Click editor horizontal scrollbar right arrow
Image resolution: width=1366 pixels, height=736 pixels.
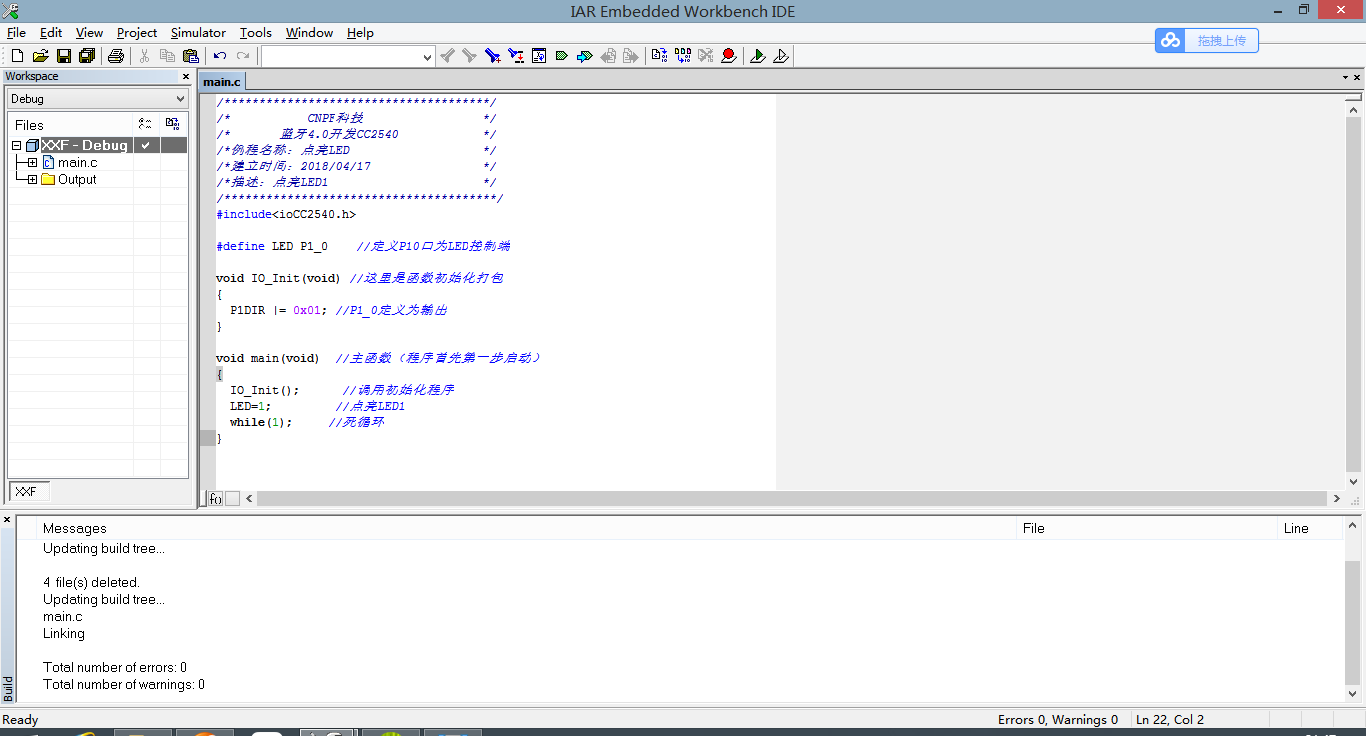click(1337, 498)
